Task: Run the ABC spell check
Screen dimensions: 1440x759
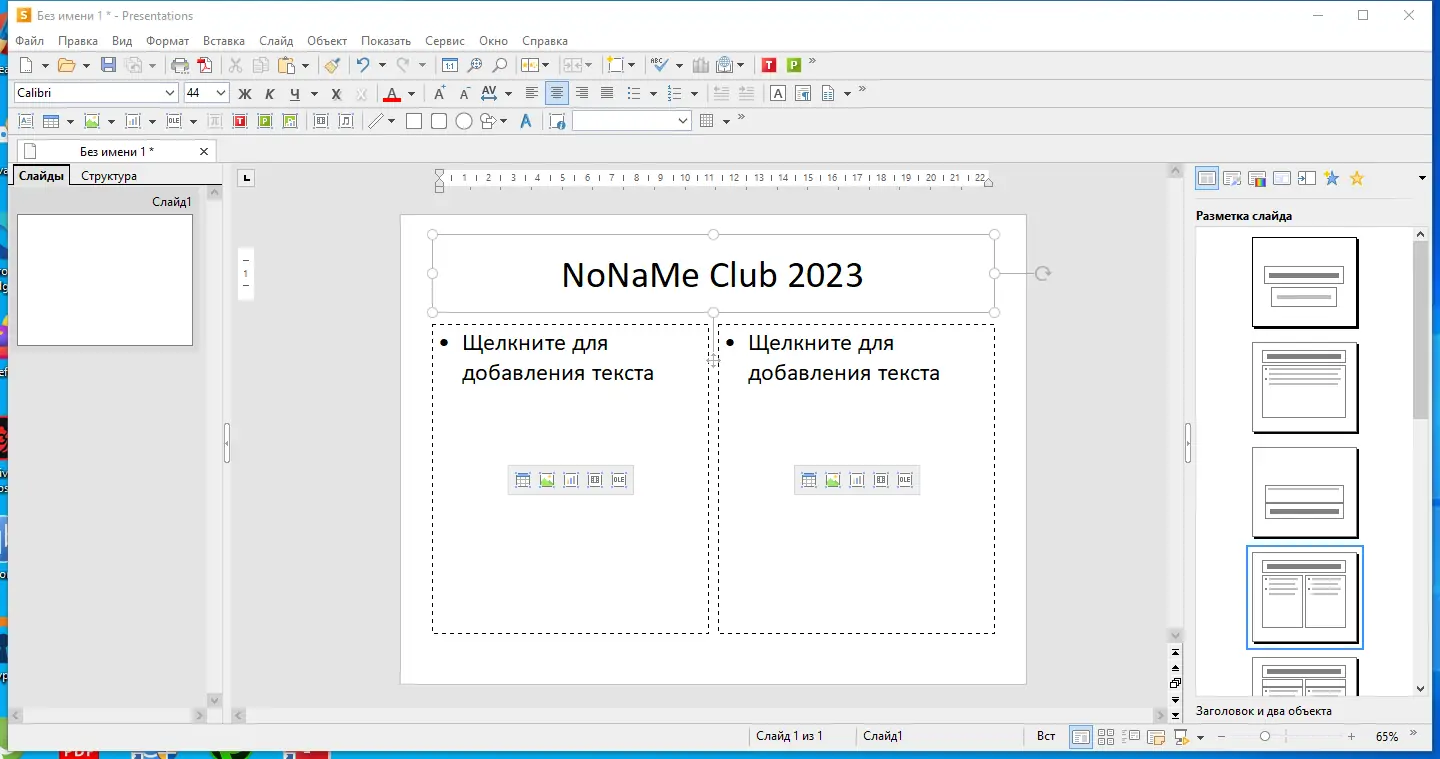Action: point(659,65)
